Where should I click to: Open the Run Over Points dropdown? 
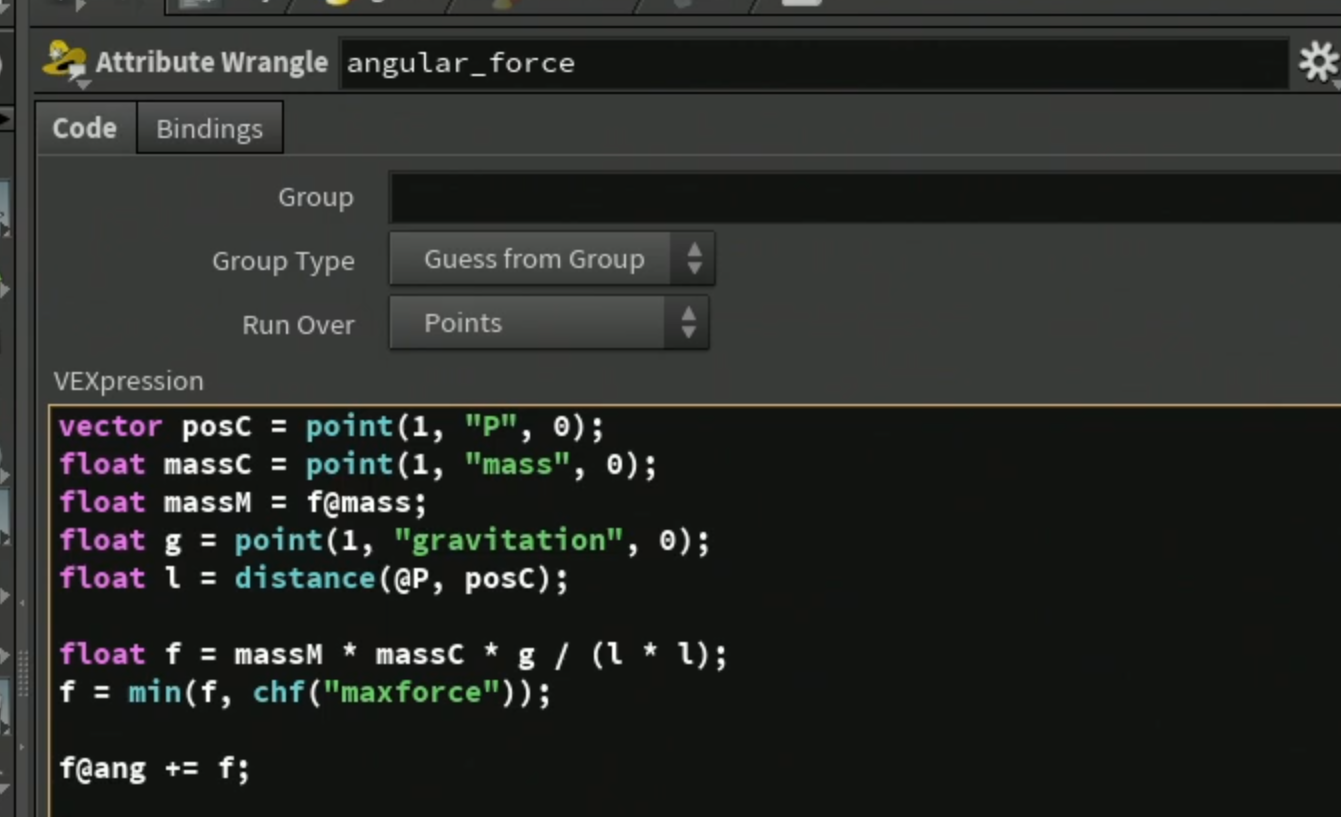549,323
